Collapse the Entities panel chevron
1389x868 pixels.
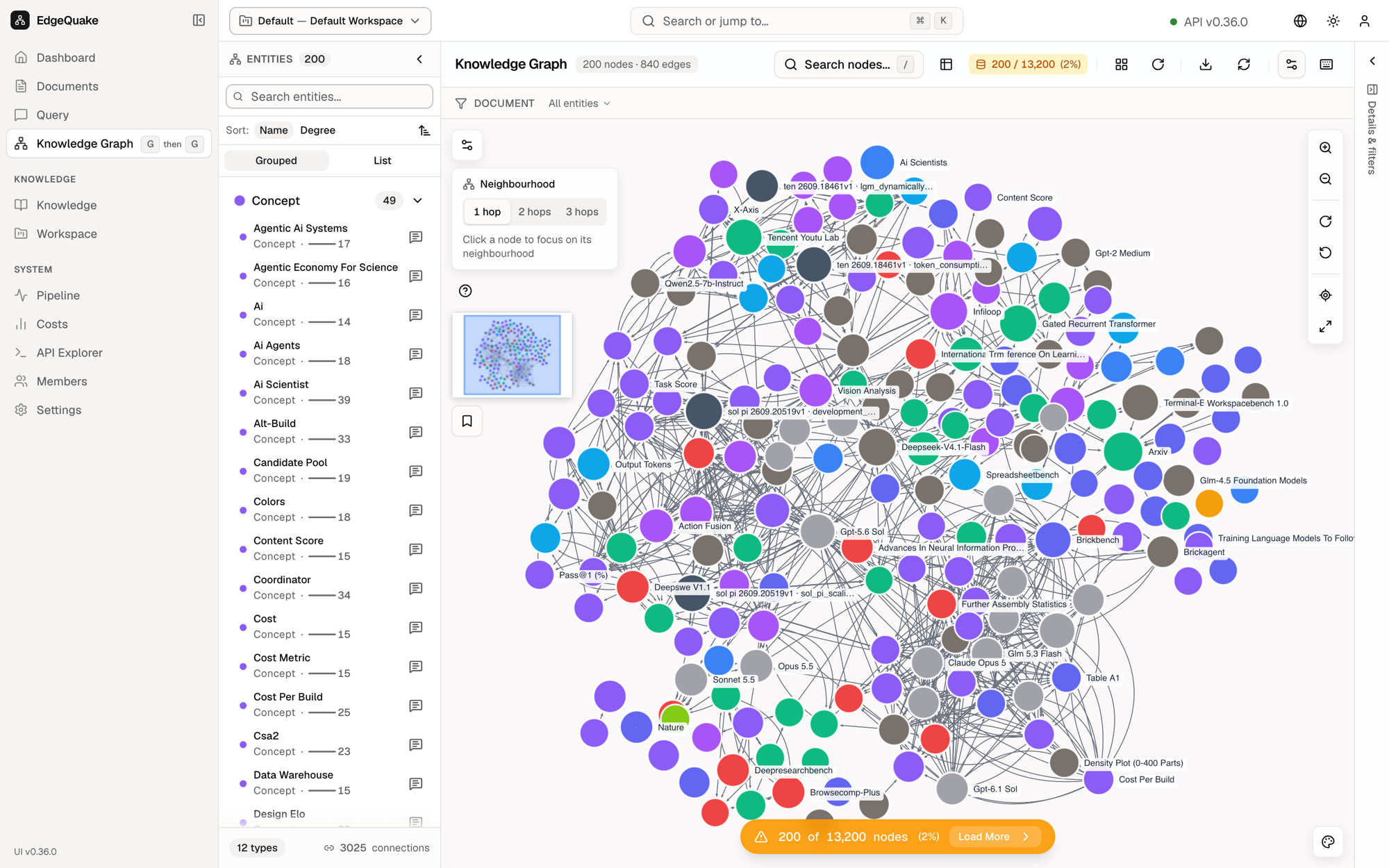tap(419, 59)
